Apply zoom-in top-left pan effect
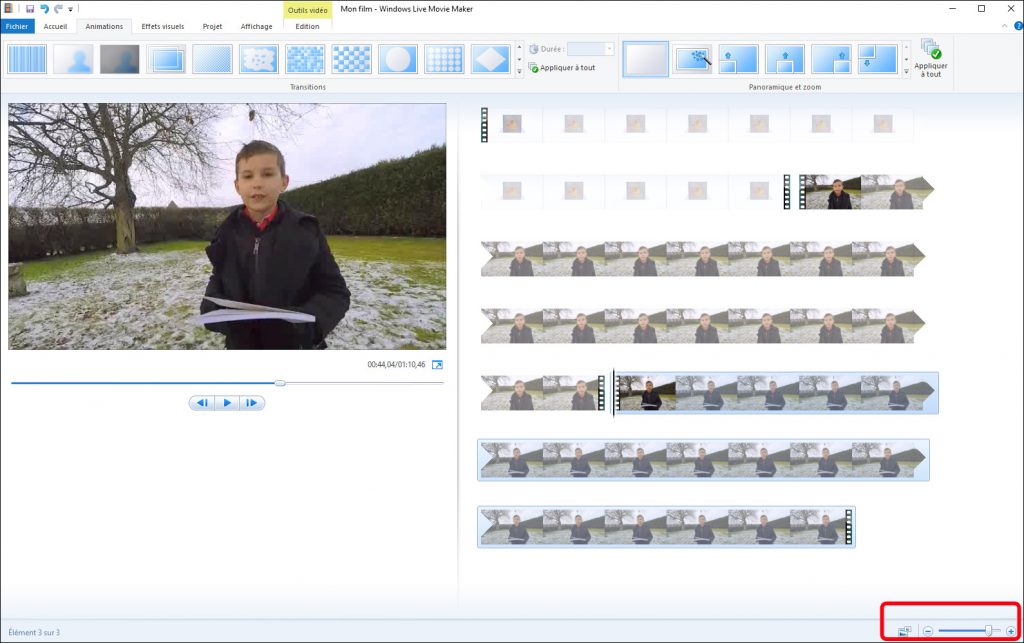 (x=877, y=59)
